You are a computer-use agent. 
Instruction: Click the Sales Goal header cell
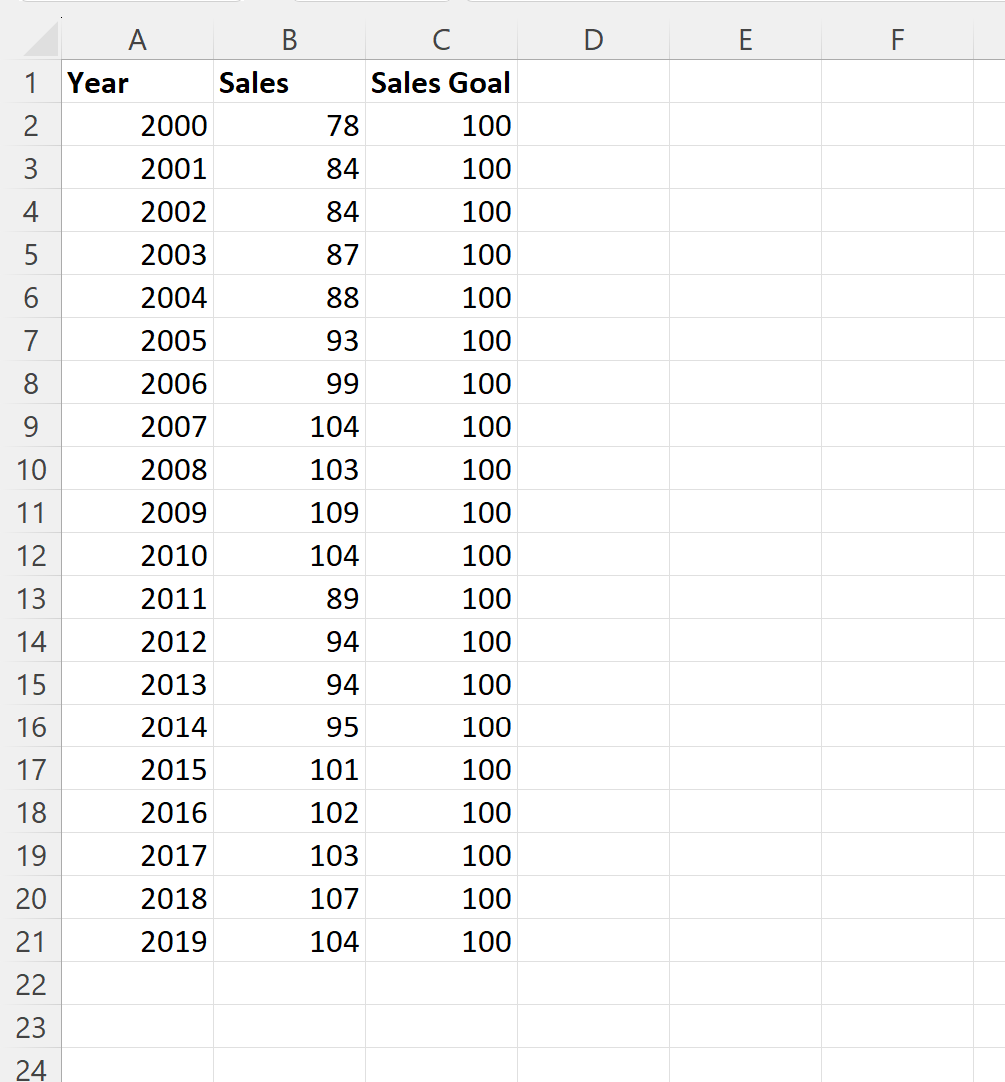[440, 83]
